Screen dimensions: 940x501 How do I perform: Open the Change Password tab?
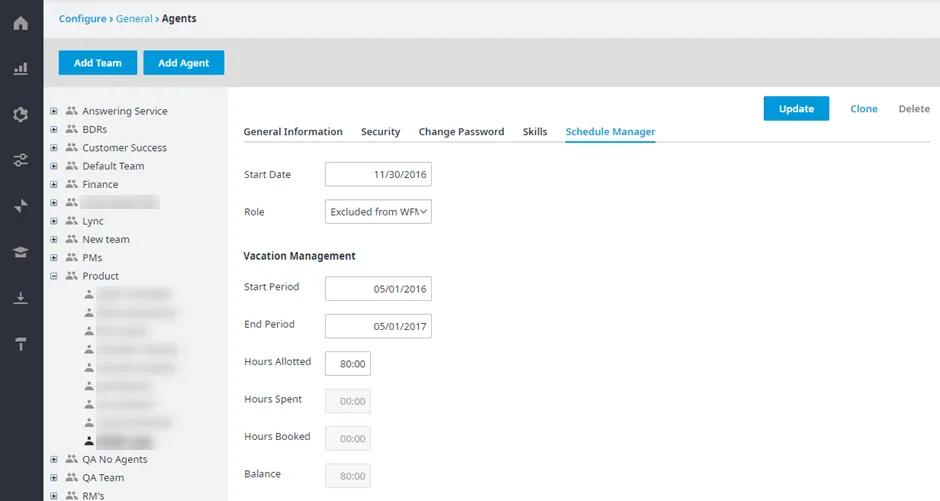[462, 132]
